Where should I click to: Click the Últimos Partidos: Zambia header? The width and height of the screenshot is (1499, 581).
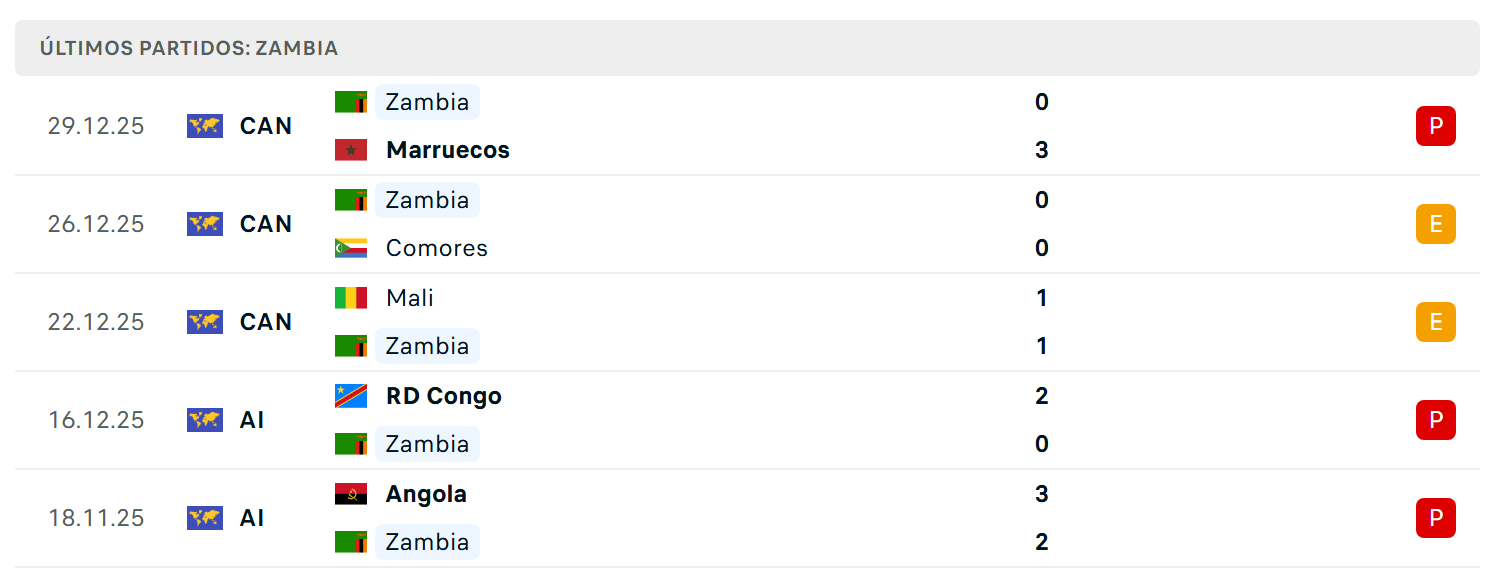(x=747, y=48)
